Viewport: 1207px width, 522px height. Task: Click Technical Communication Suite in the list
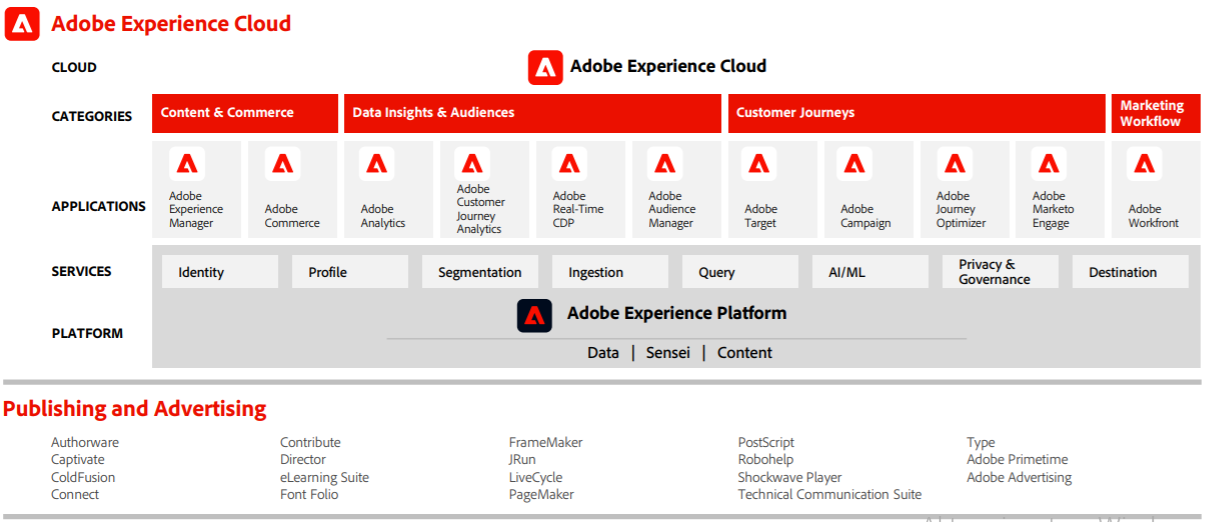[830, 494]
